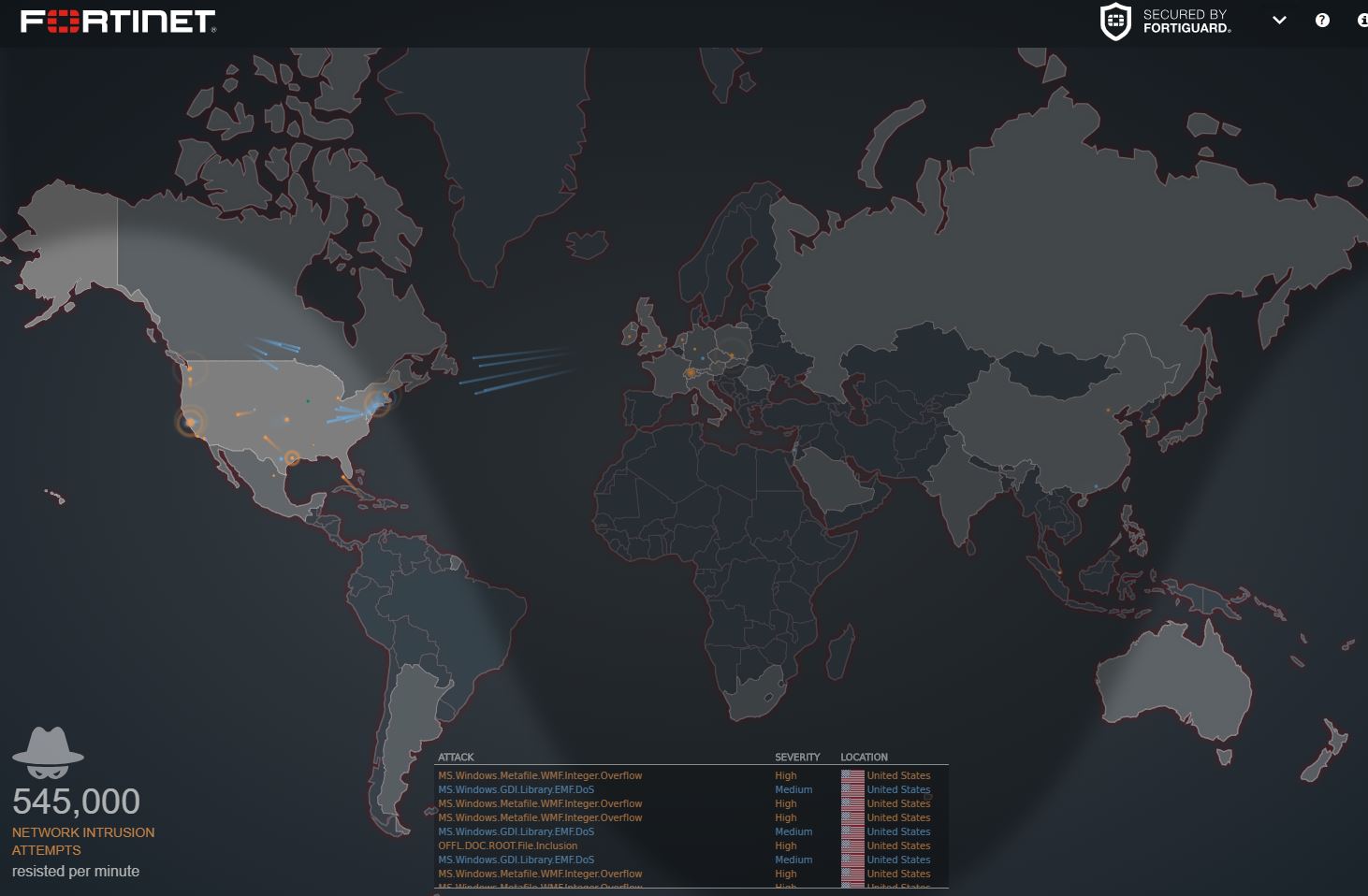Select the MS.Windows.Metafile.WMF.Integer.Overflow attack entry
The width and height of the screenshot is (1368, 896).
pos(540,775)
